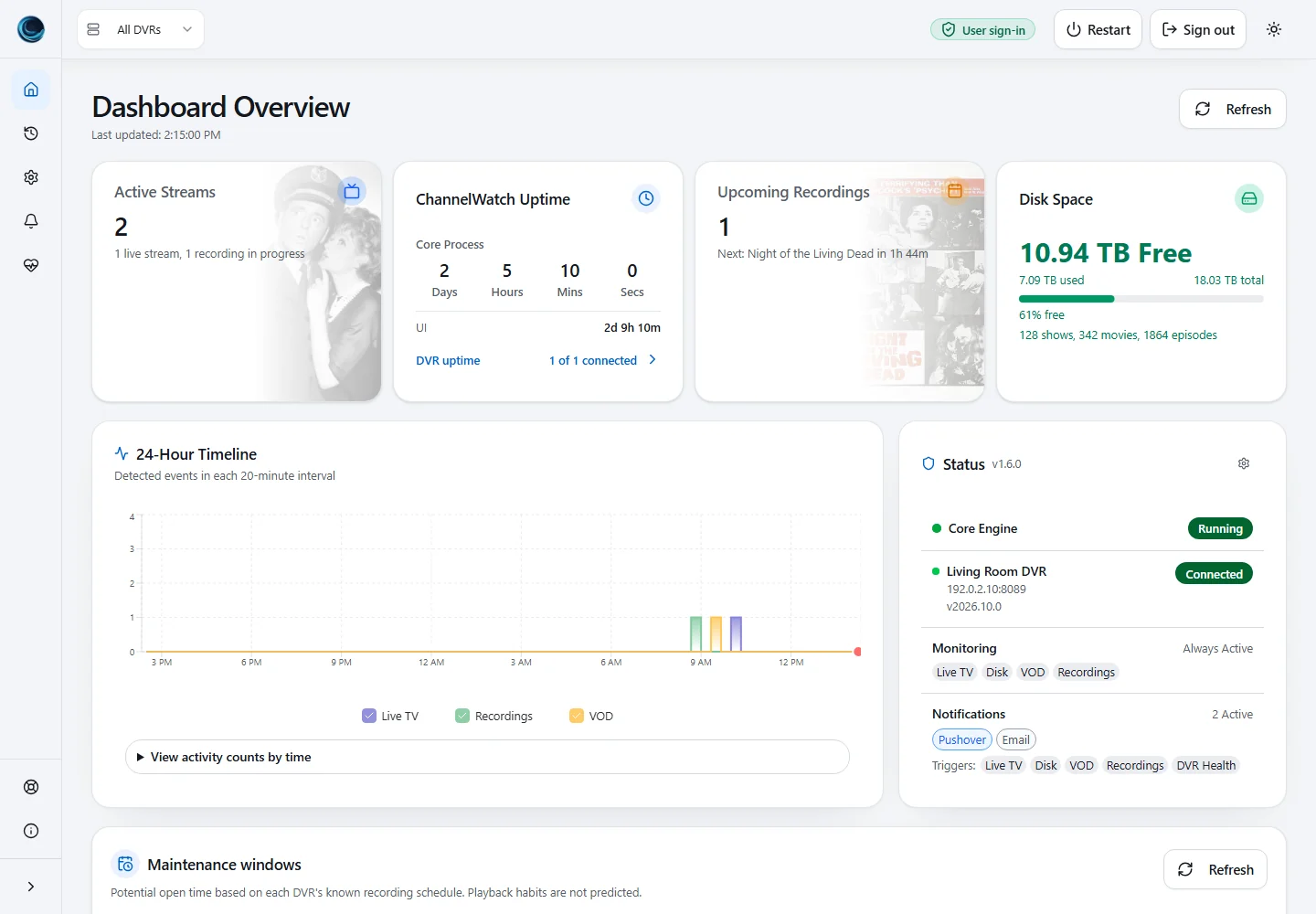1316x914 pixels.
Task: Click the Status shield icon
Action: pyautogui.click(x=929, y=463)
